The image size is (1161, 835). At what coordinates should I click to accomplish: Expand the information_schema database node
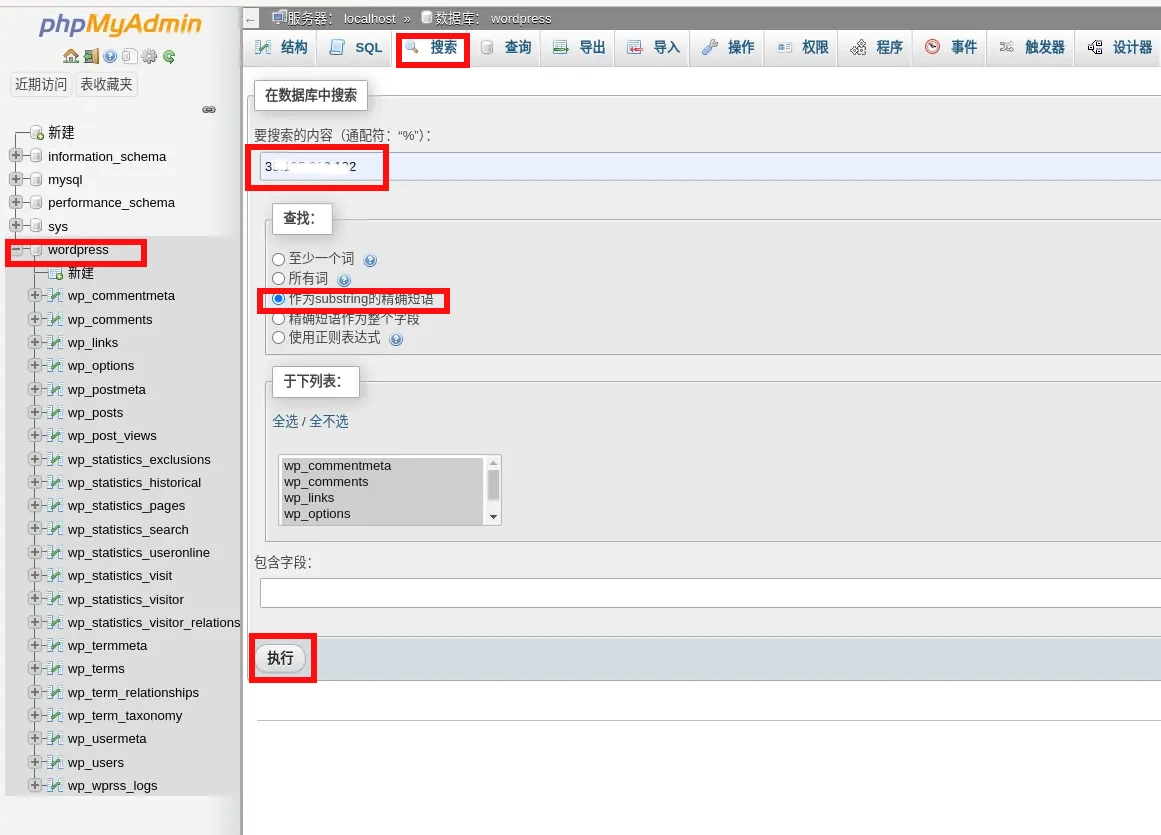click(x=16, y=155)
